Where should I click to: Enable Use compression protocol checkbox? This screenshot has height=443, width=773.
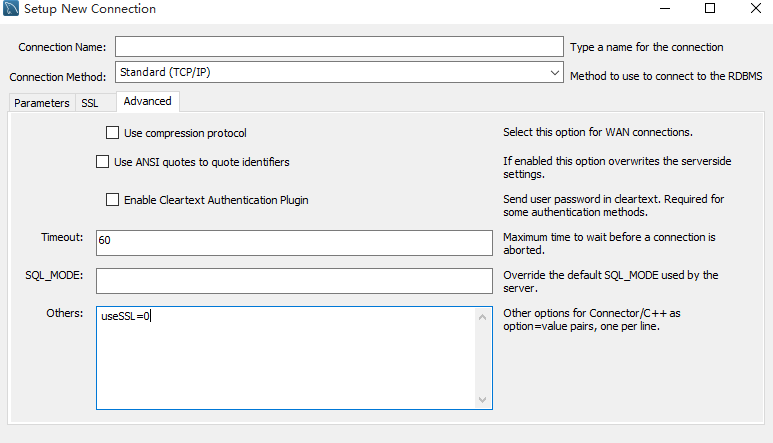tap(113, 133)
